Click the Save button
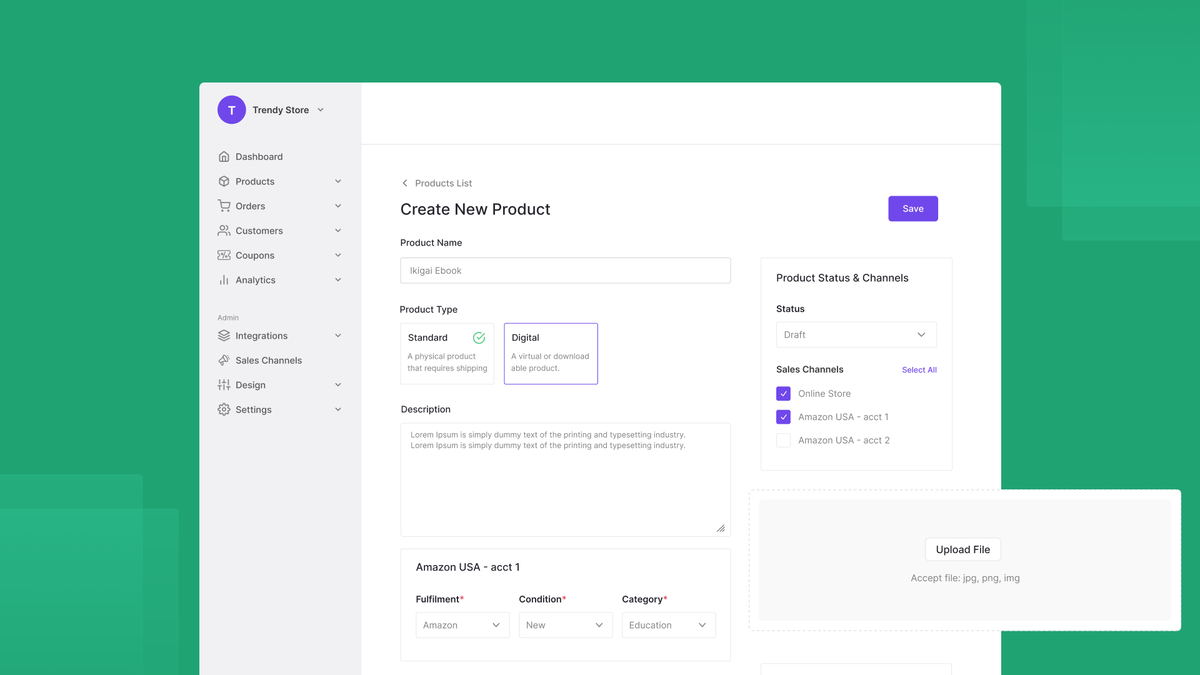The height and width of the screenshot is (675, 1200). pyautogui.click(x=912, y=208)
